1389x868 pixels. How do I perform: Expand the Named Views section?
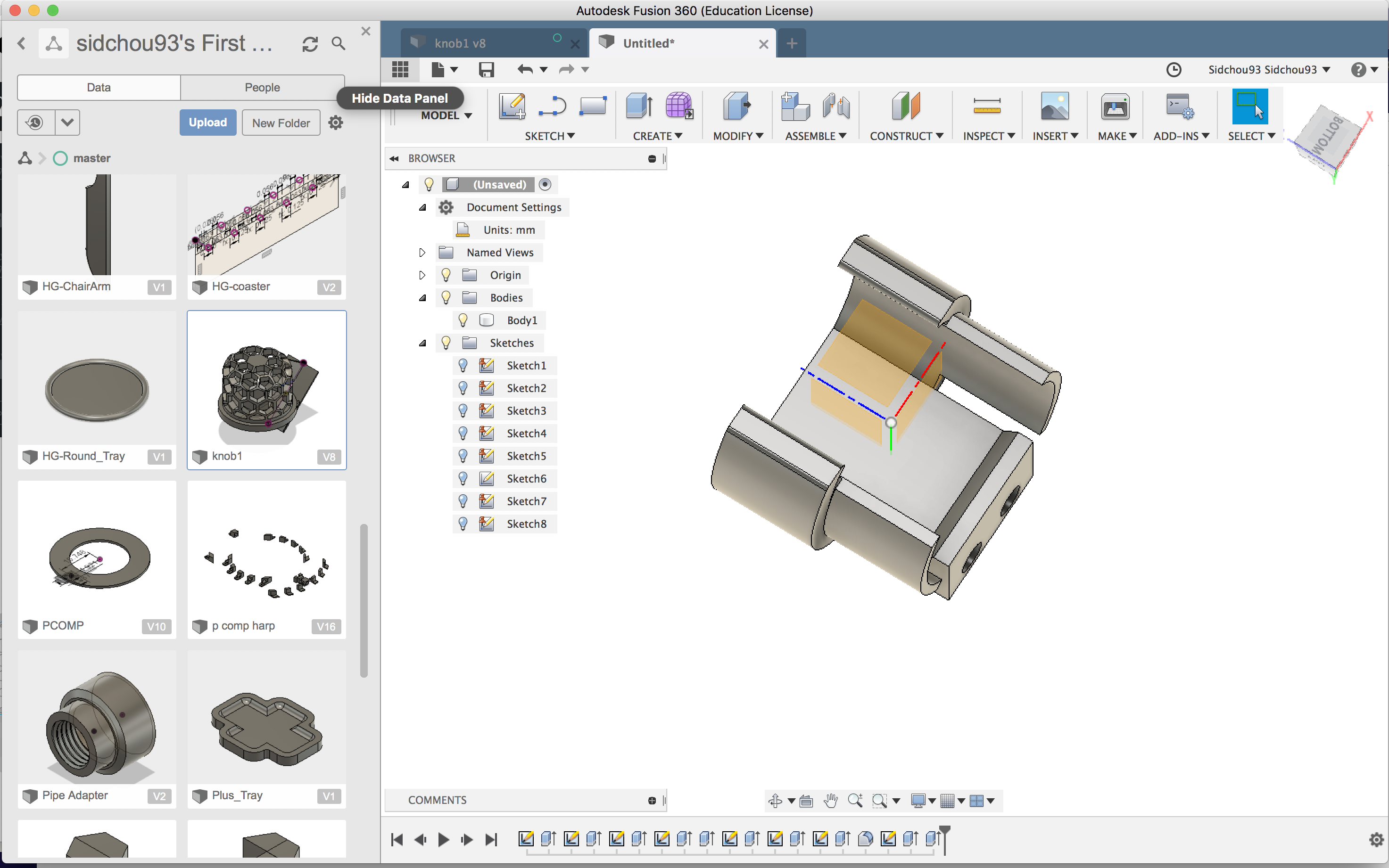point(421,252)
